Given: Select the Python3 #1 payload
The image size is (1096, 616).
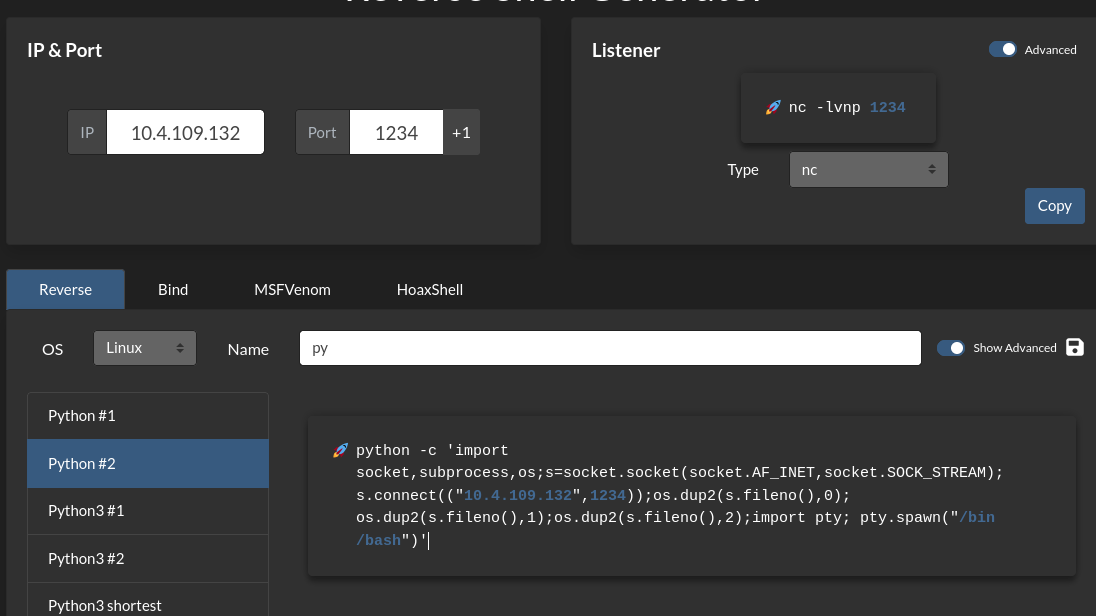Looking at the screenshot, I should tap(147, 511).
